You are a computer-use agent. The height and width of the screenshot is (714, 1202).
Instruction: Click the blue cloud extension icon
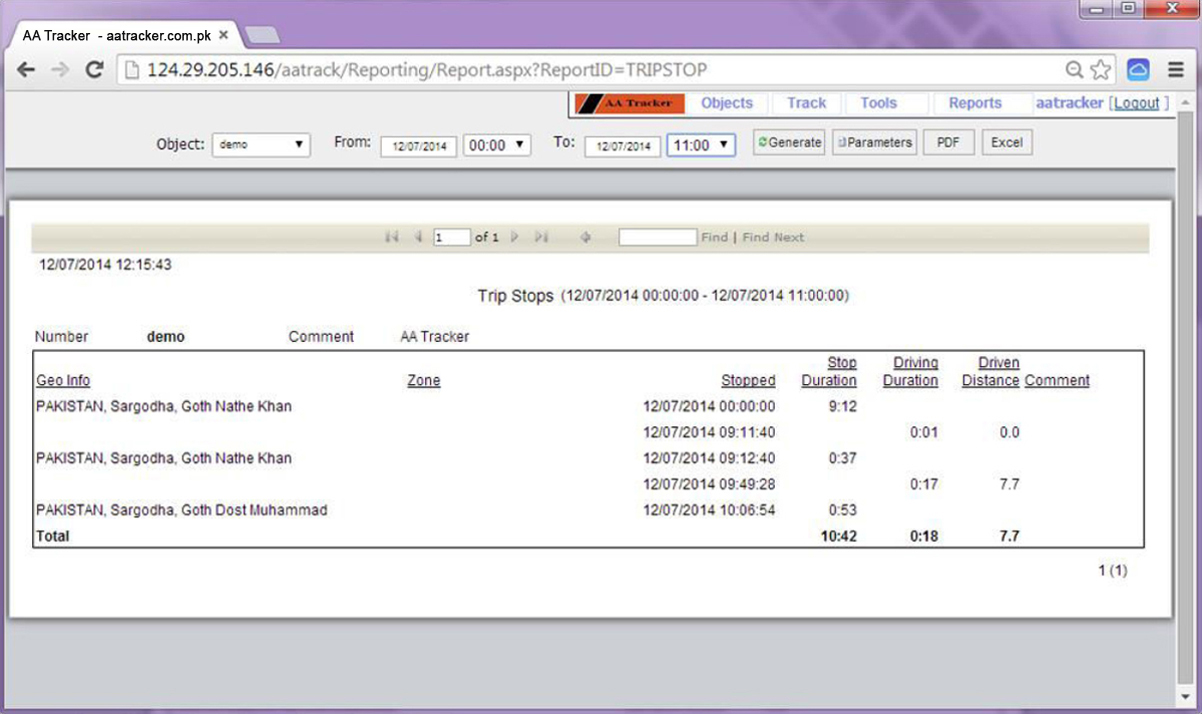(x=1138, y=70)
